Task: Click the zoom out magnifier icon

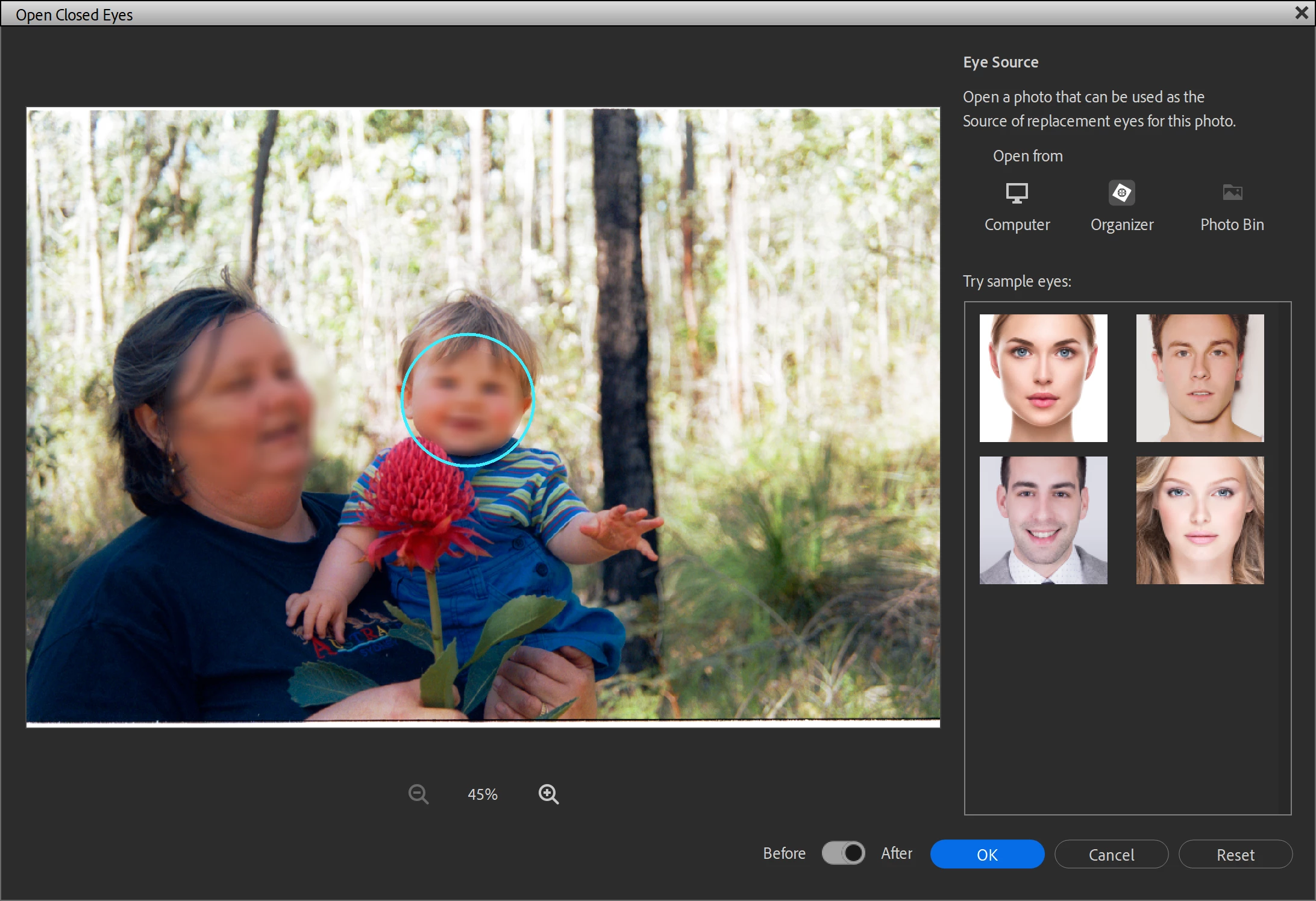Action: coord(418,794)
